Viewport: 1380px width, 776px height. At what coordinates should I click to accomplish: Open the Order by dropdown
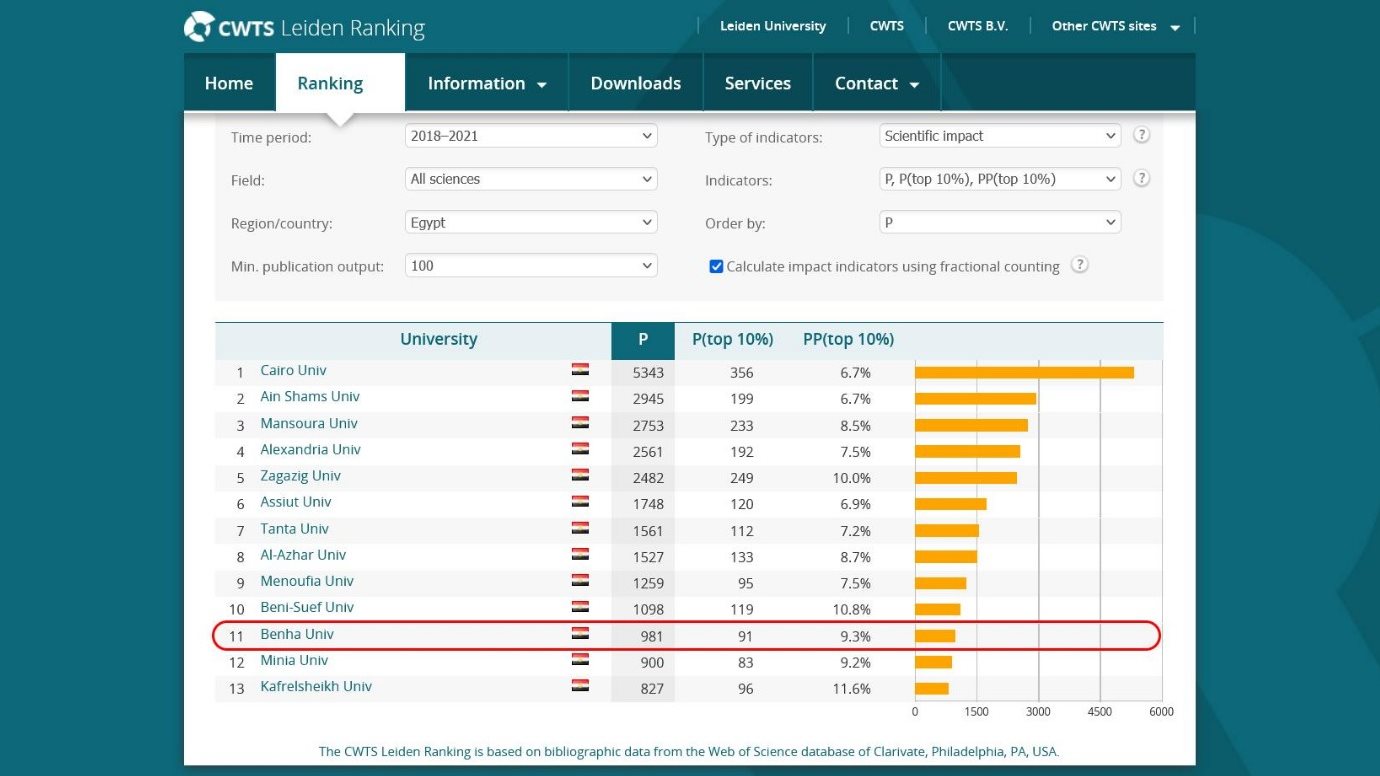[1000, 223]
